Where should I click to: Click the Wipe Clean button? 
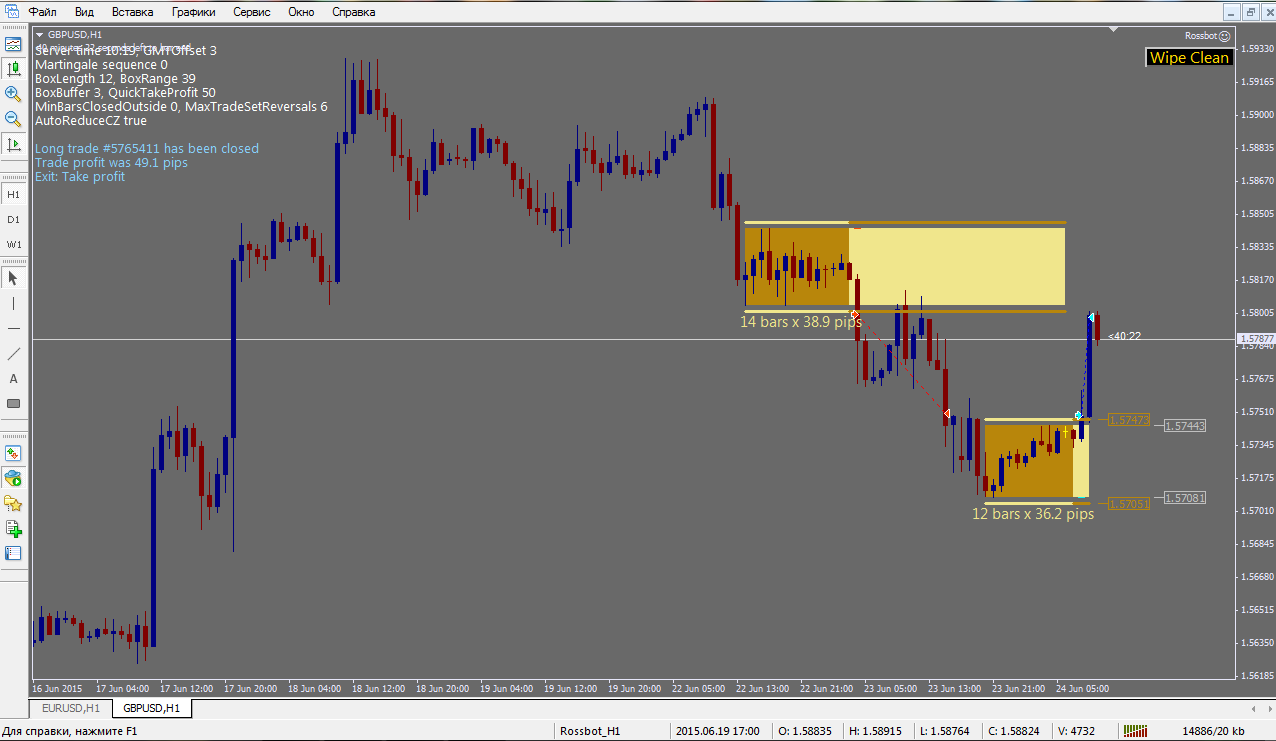point(1189,57)
